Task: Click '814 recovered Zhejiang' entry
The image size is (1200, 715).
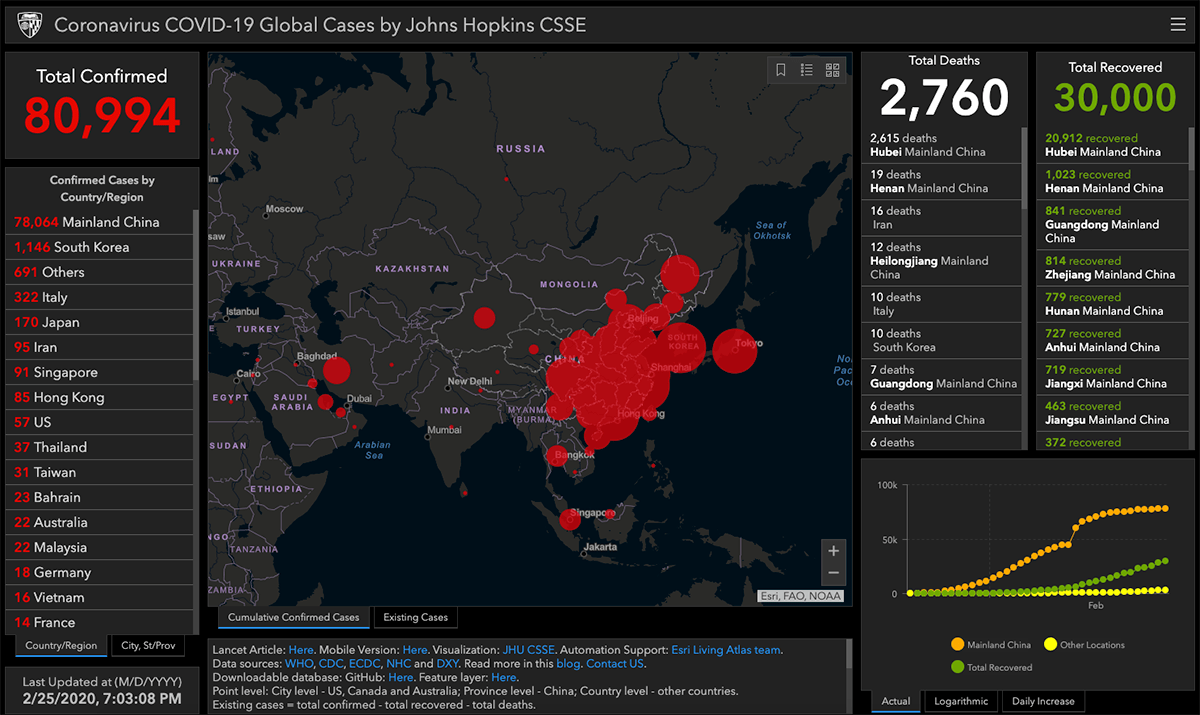Action: point(1112,267)
